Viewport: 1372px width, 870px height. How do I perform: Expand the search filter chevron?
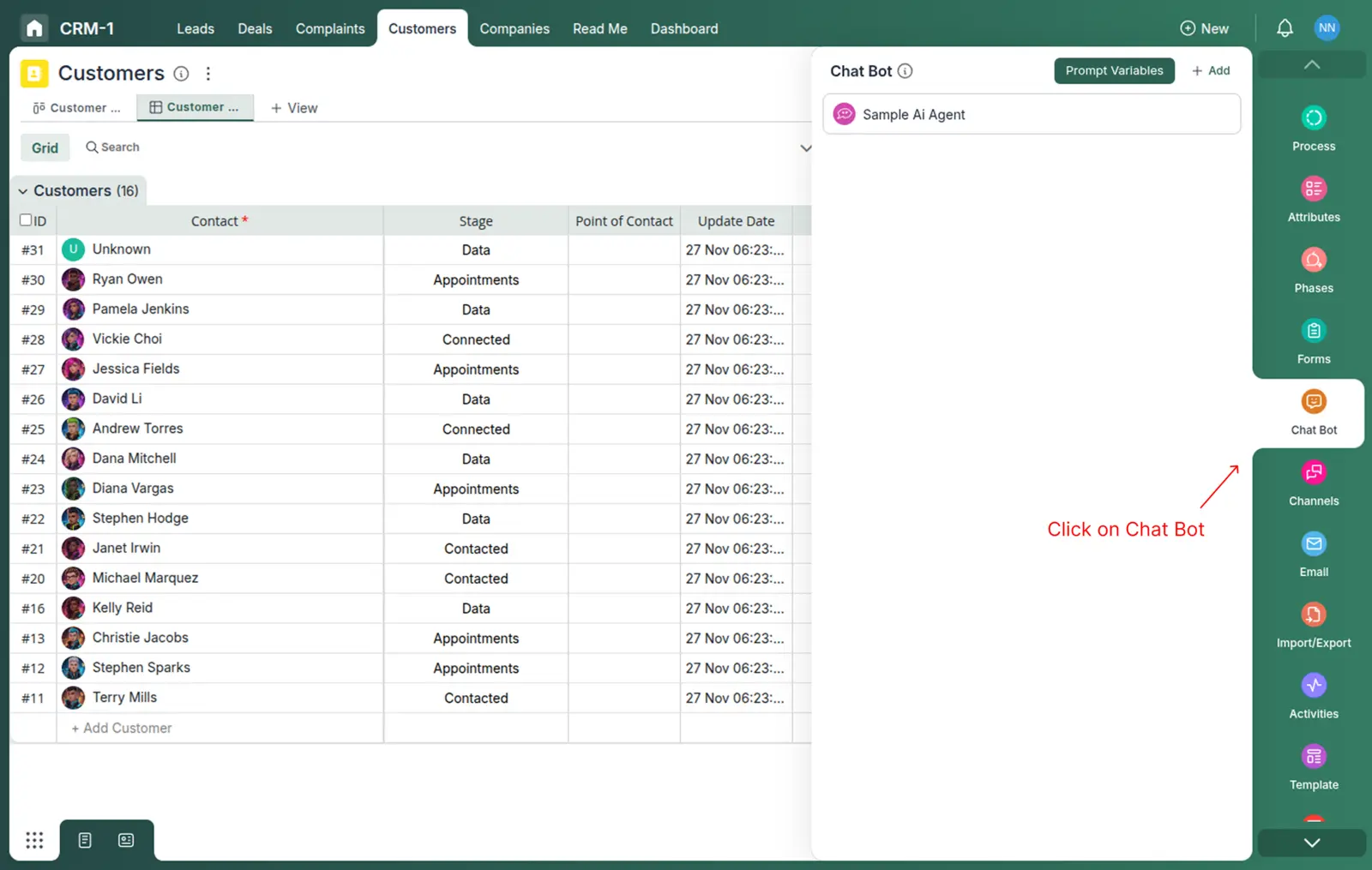[x=805, y=147]
